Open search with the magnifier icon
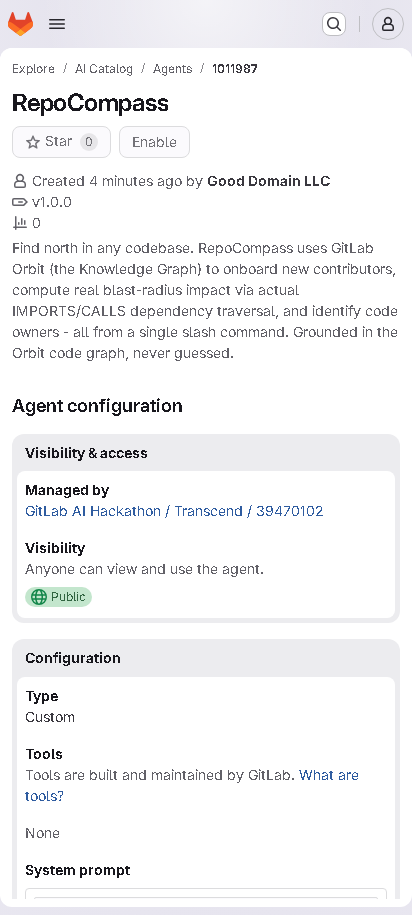This screenshot has height=915, width=412. click(334, 24)
